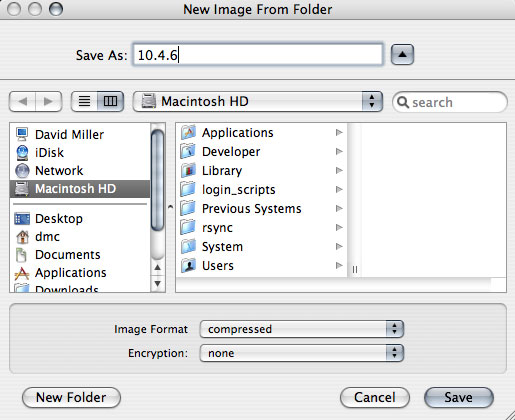Viewport: 515px width, 420px height.
Task: Click the System folder icon
Action: 188,246
